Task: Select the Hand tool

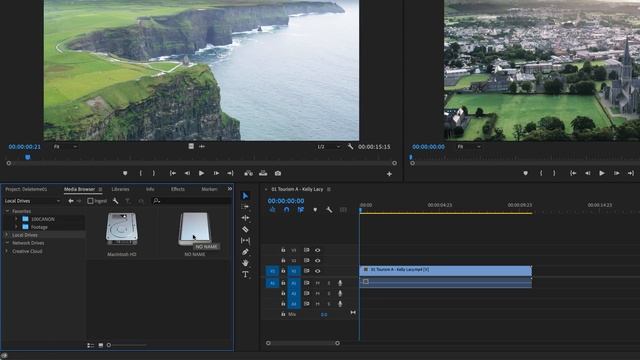Action: [245, 263]
